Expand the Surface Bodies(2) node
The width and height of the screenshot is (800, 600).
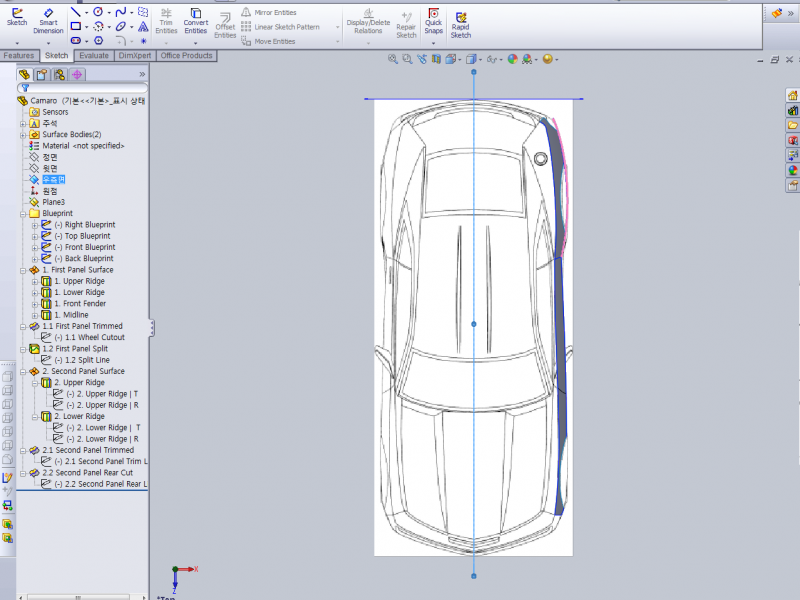pos(23,134)
